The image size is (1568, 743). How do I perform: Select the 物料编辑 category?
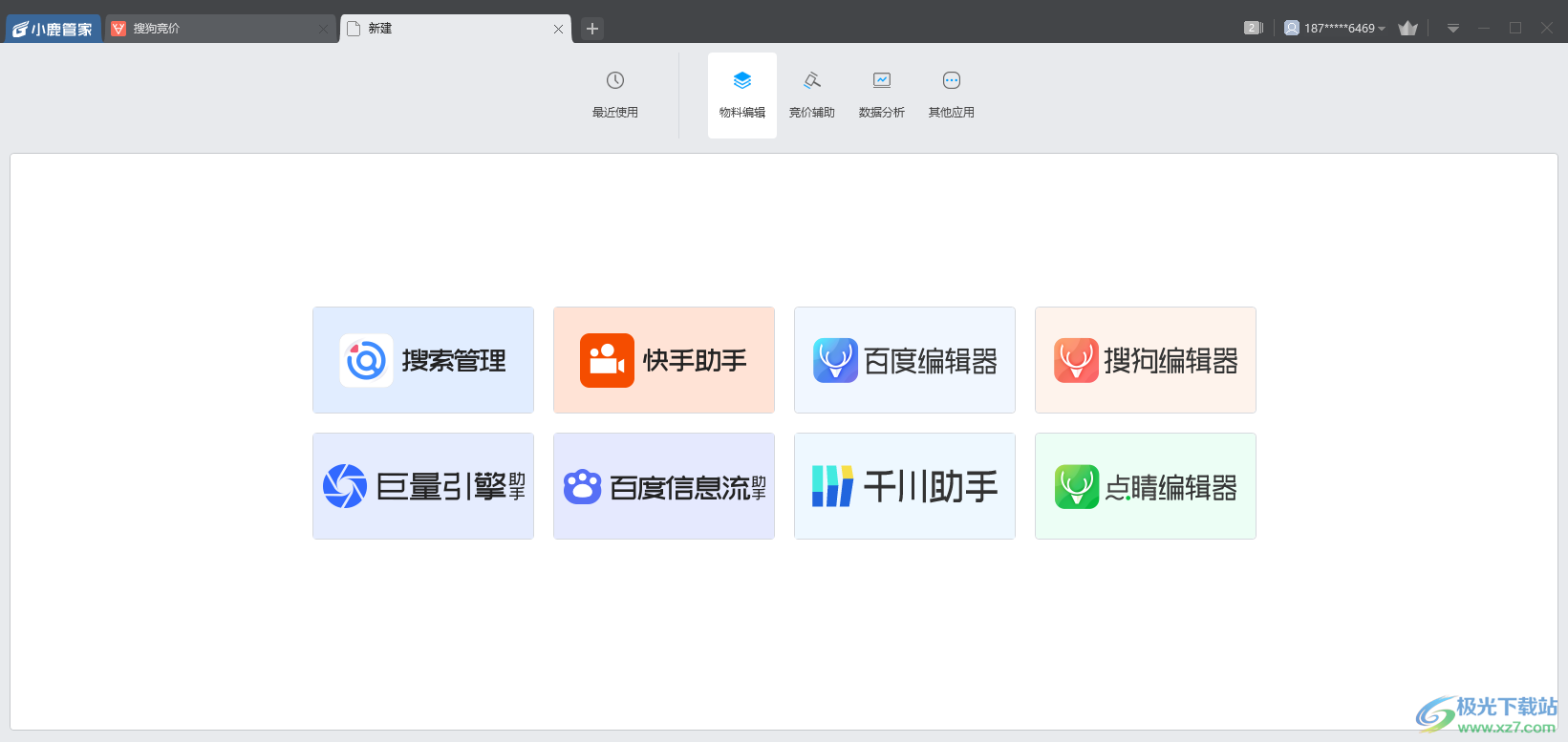pyautogui.click(x=742, y=96)
